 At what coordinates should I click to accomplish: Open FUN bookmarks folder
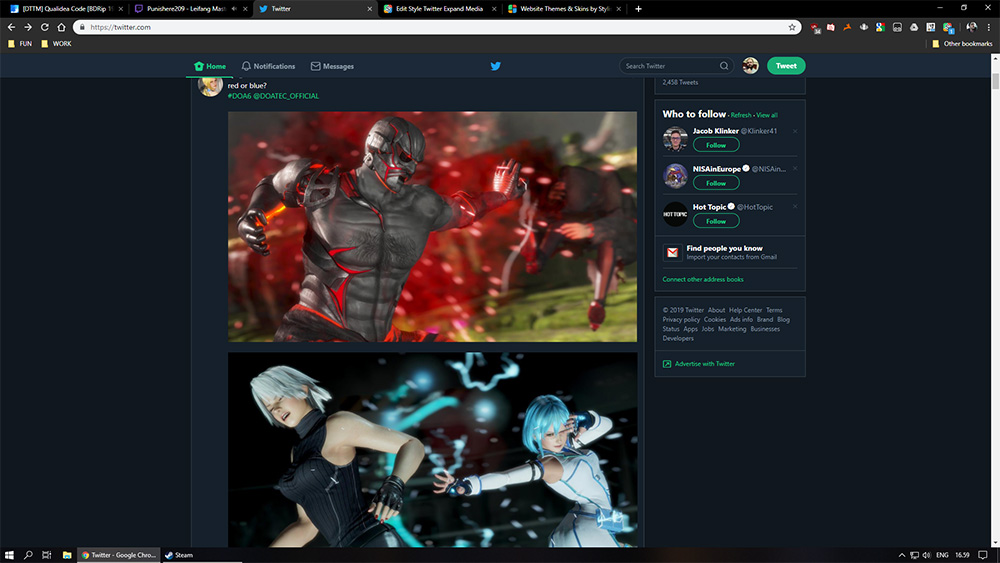click(20, 44)
